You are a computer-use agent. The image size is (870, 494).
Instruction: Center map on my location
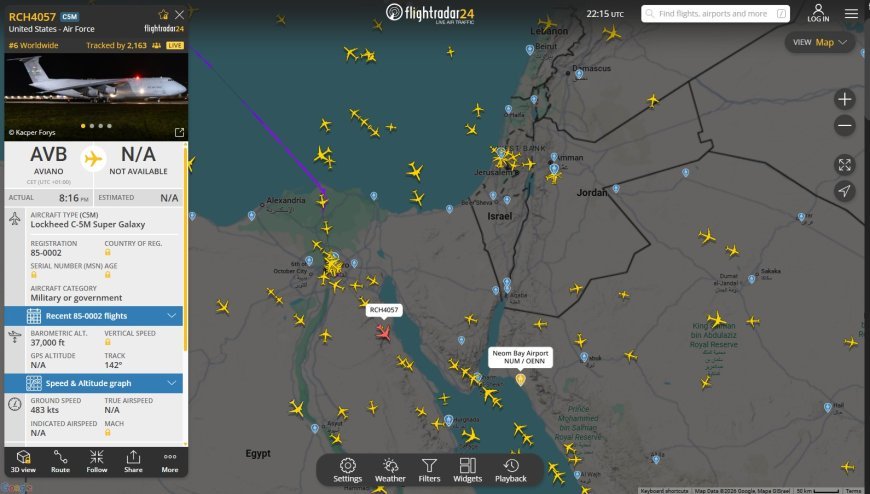pyautogui.click(x=844, y=191)
